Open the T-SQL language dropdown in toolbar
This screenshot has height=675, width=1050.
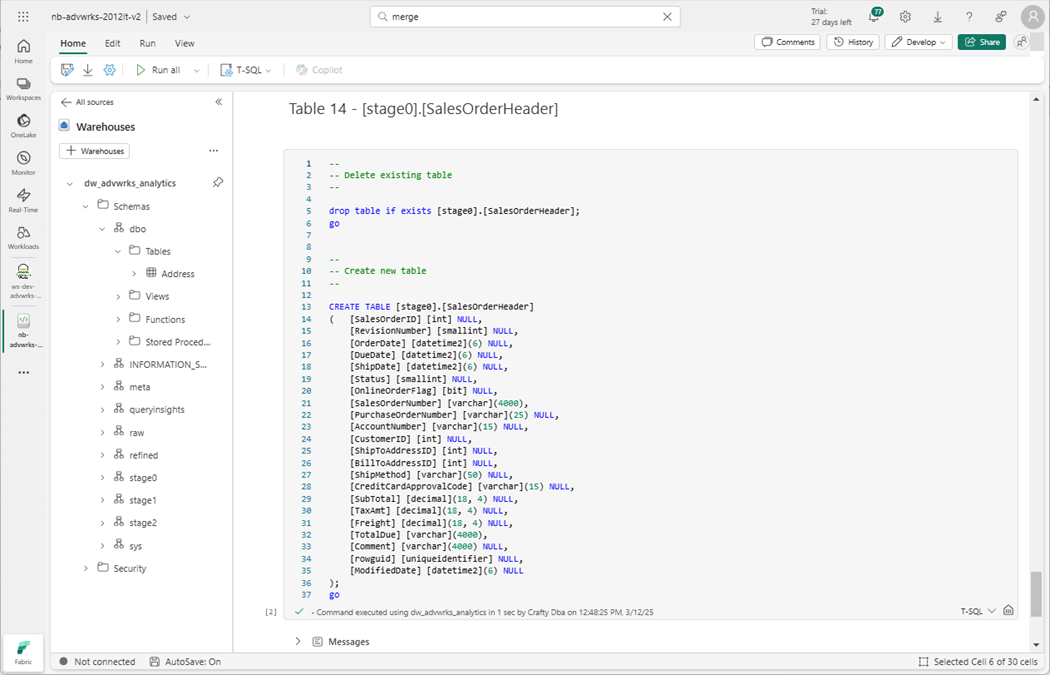[246, 70]
